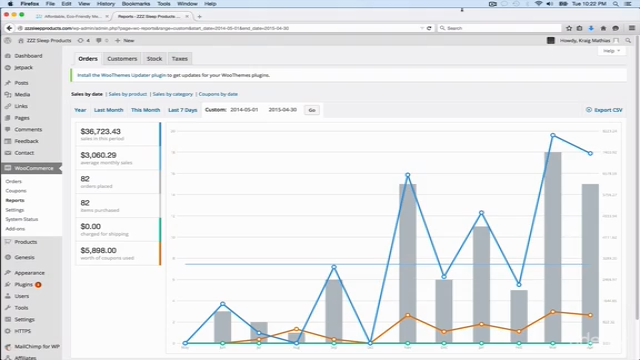Screen dimensions: 640x360
Task: Click Sales by category link
Action: pos(173,94)
